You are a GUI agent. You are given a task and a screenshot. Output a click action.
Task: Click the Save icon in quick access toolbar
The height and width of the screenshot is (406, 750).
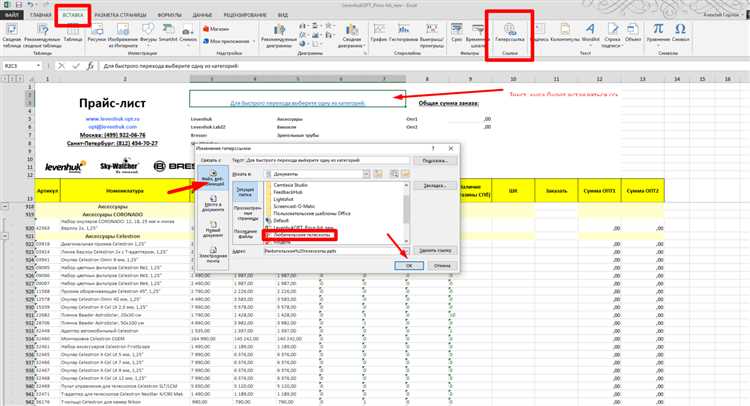(x=18, y=5)
